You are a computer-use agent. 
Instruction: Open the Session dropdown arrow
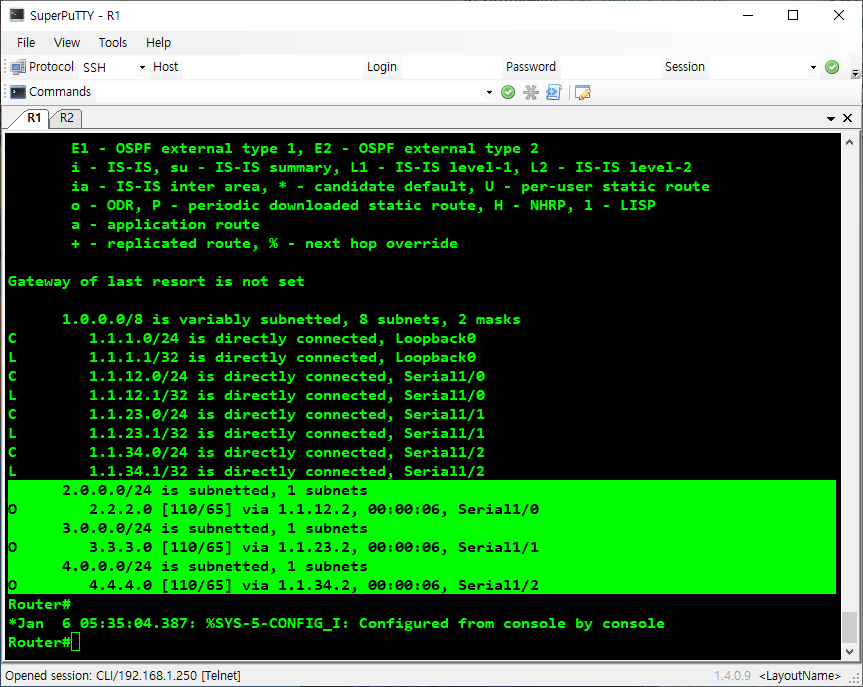click(813, 67)
